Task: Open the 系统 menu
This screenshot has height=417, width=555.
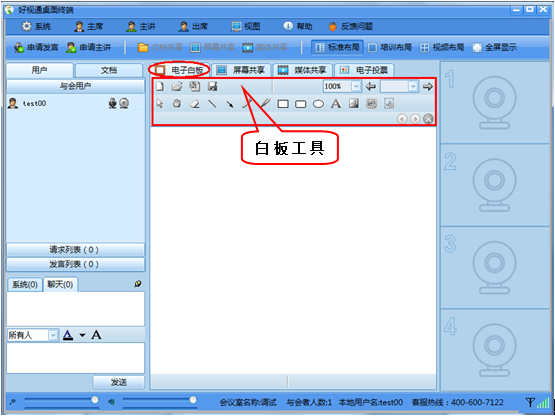Action: 36,26
